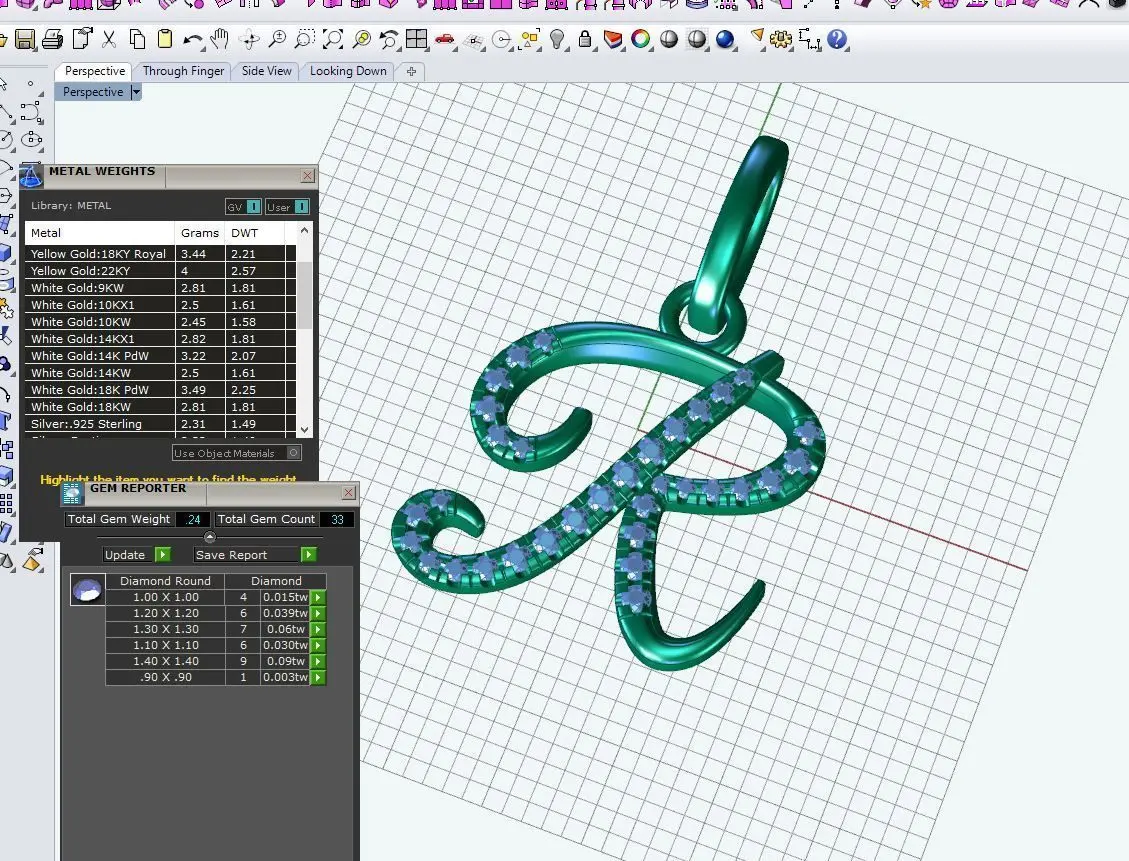Click the Undo View Change icon
The height and width of the screenshot is (861, 1129).
click(x=390, y=39)
